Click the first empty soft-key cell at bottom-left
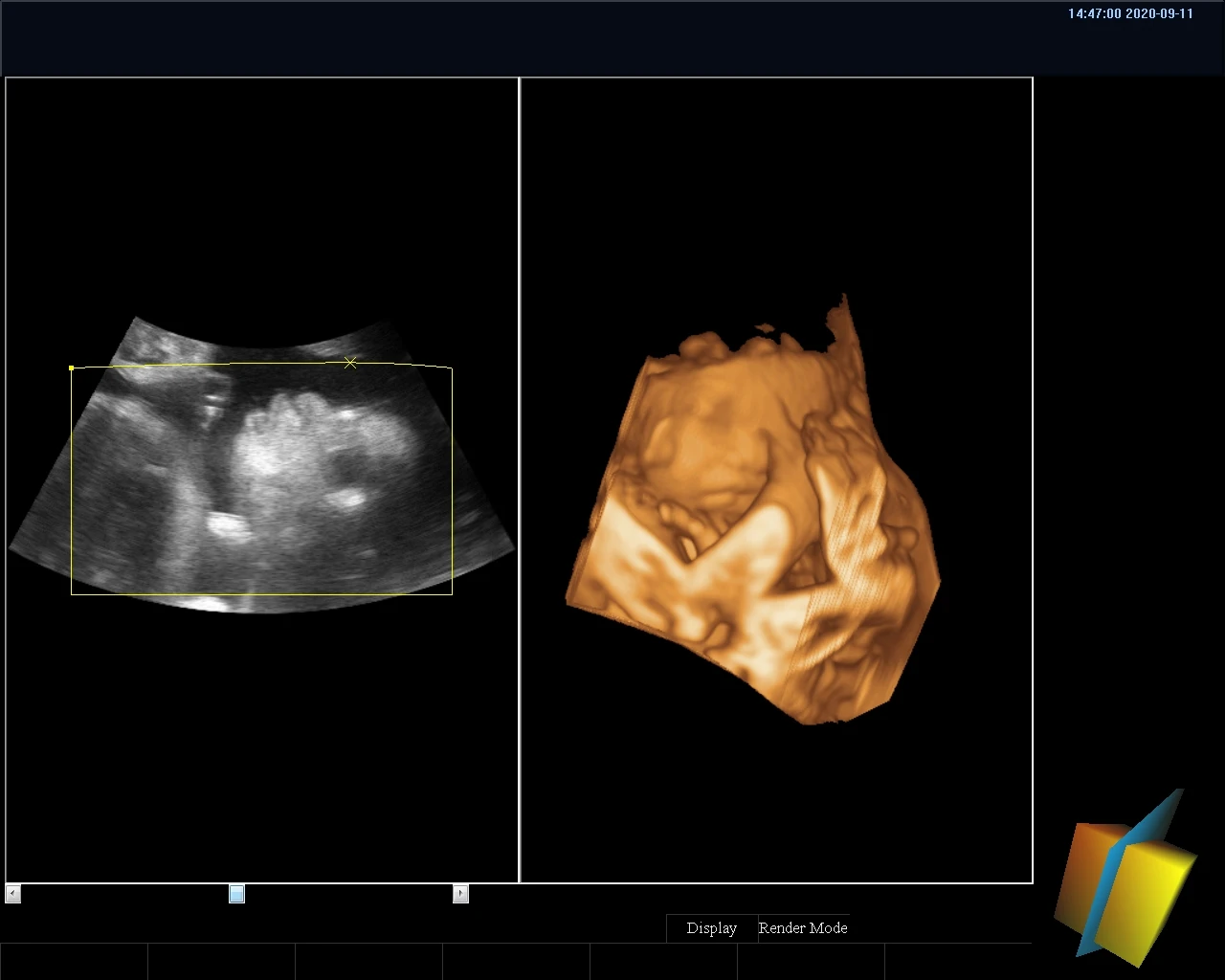 point(74,961)
